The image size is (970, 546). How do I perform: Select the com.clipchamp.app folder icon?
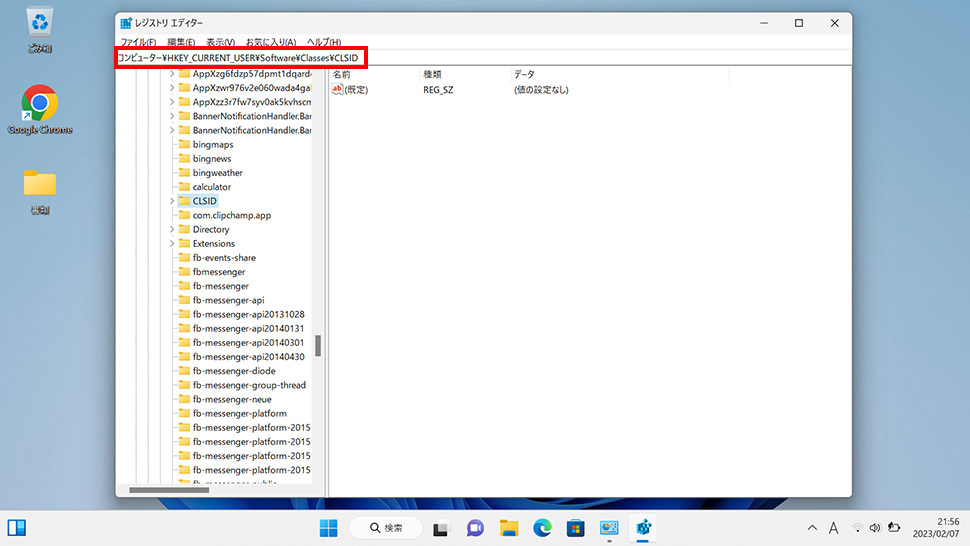pos(184,215)
